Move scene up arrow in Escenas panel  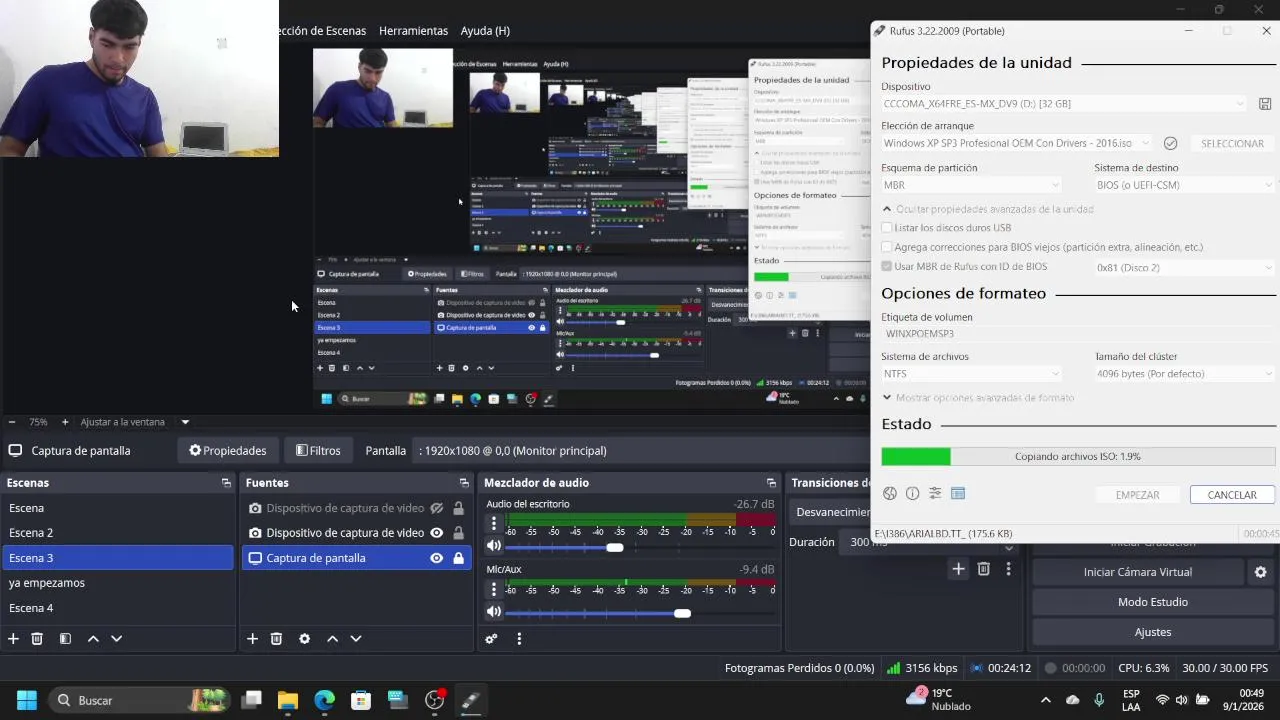[93, 638]
